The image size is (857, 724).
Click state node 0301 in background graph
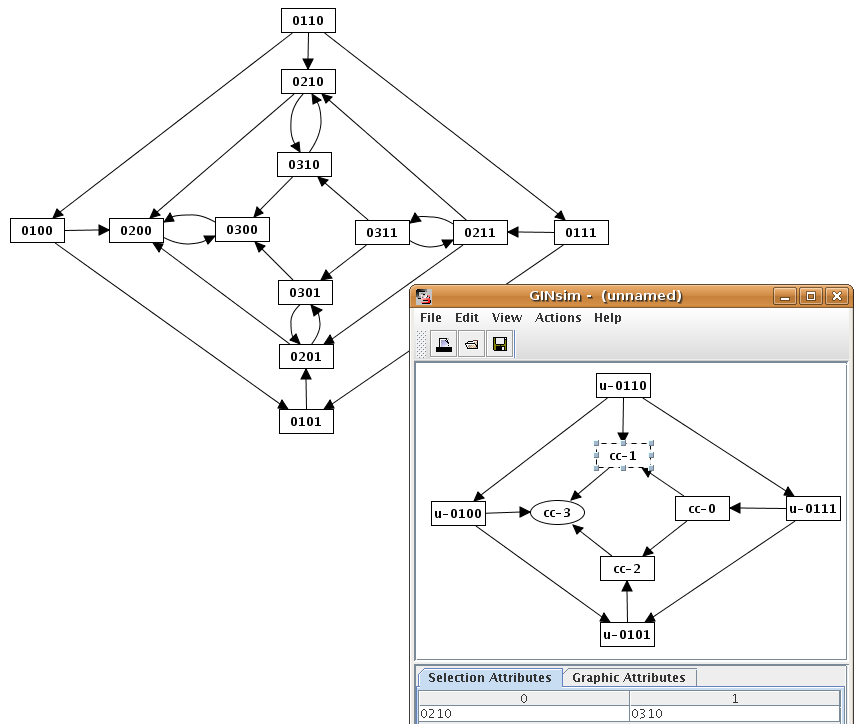pyautogui.click(x=305, y=293)
